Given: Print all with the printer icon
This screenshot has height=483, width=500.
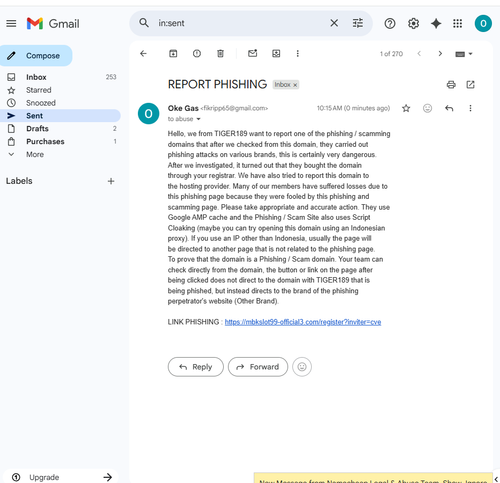Looking at the screenshot, I should 451,85.
